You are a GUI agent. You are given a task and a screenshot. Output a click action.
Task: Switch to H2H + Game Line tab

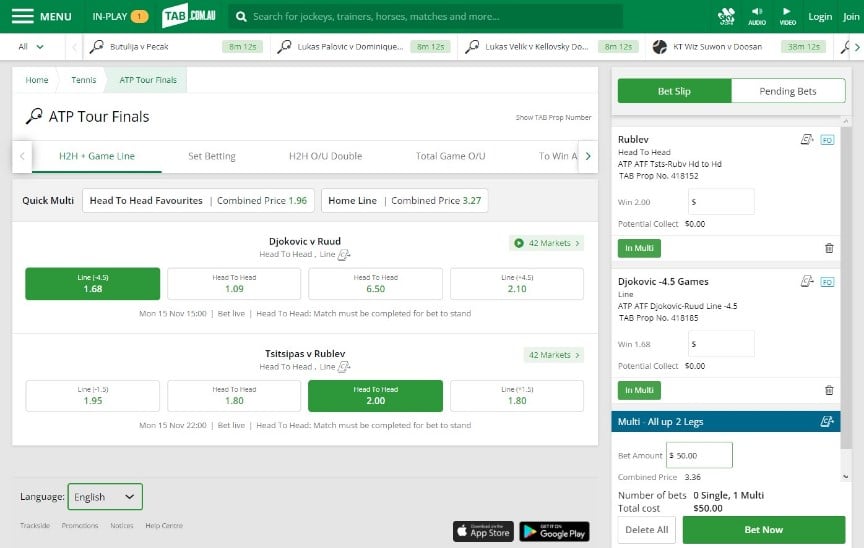(97, 156)
